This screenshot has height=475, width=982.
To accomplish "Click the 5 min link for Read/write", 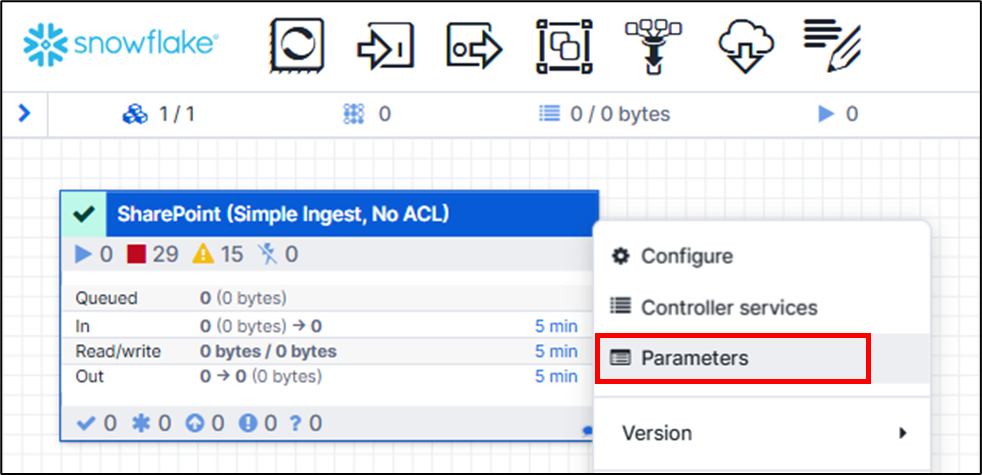I will pos(556,352).
